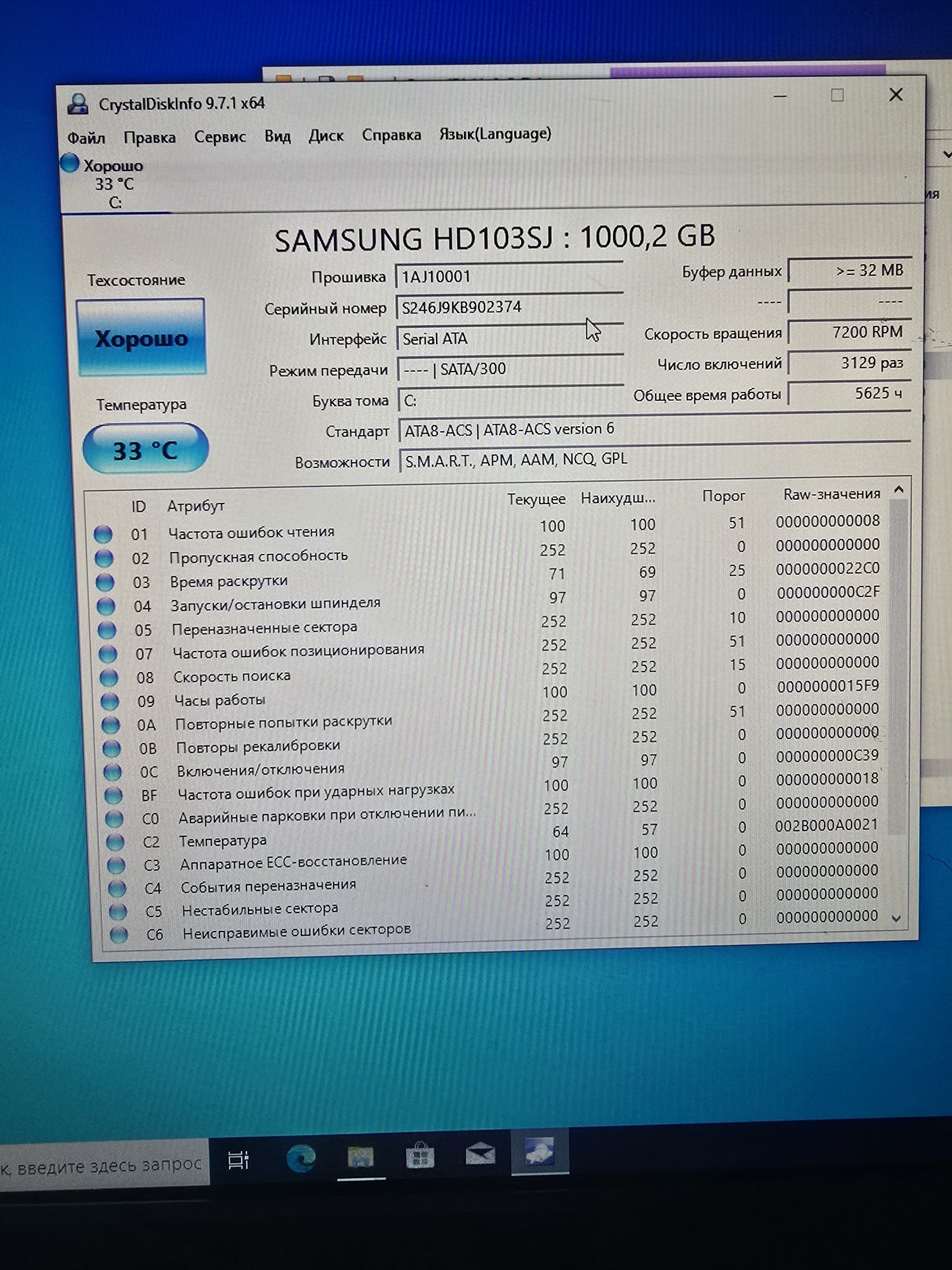Click the SMART list vertical scrollbar thumb
This screenshot has height=1270, width=952.
pos(897,667)
